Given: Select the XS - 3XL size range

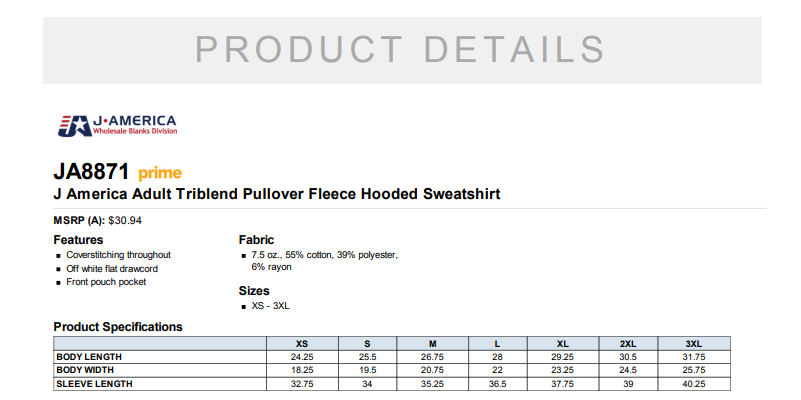Looking at the screenshot, I should [270, 305].
